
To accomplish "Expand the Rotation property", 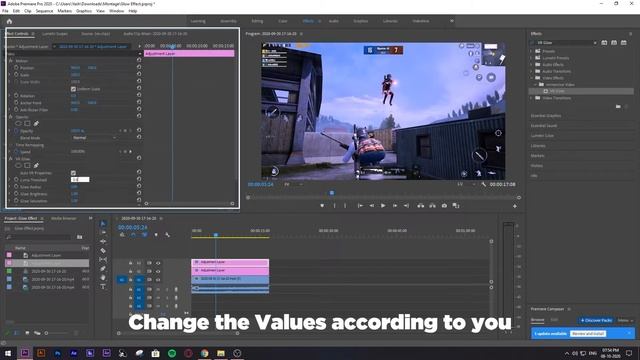I will [x=9, y=96].
